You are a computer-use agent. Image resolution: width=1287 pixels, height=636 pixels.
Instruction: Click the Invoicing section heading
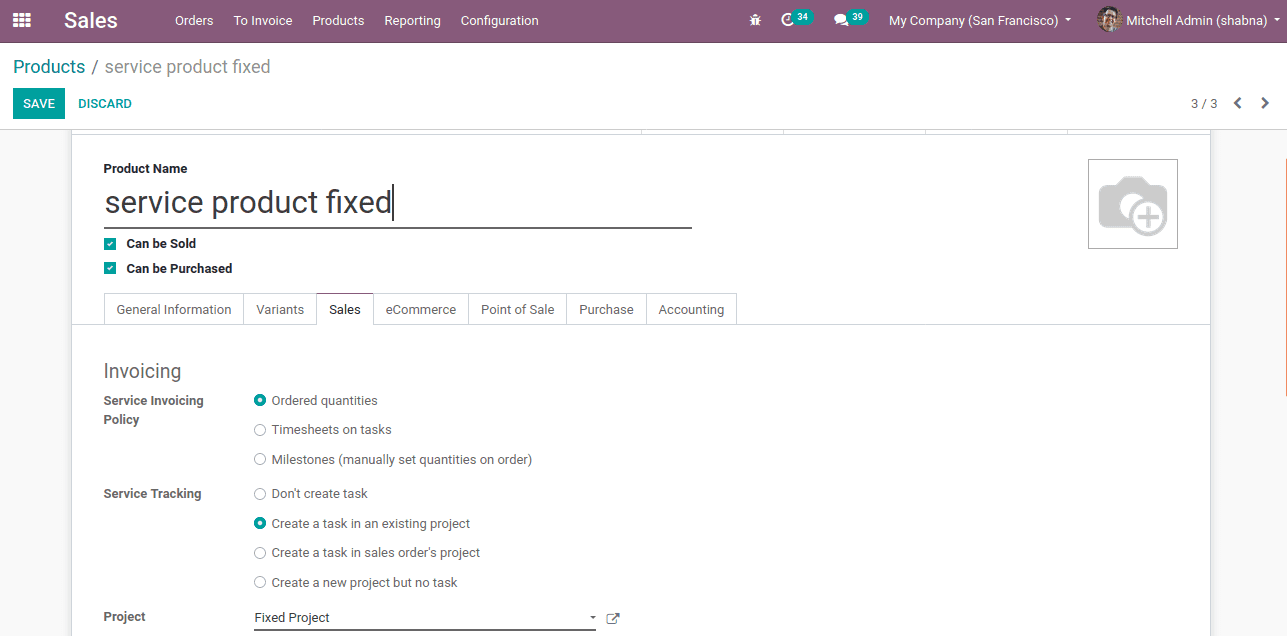click(143, 371)
